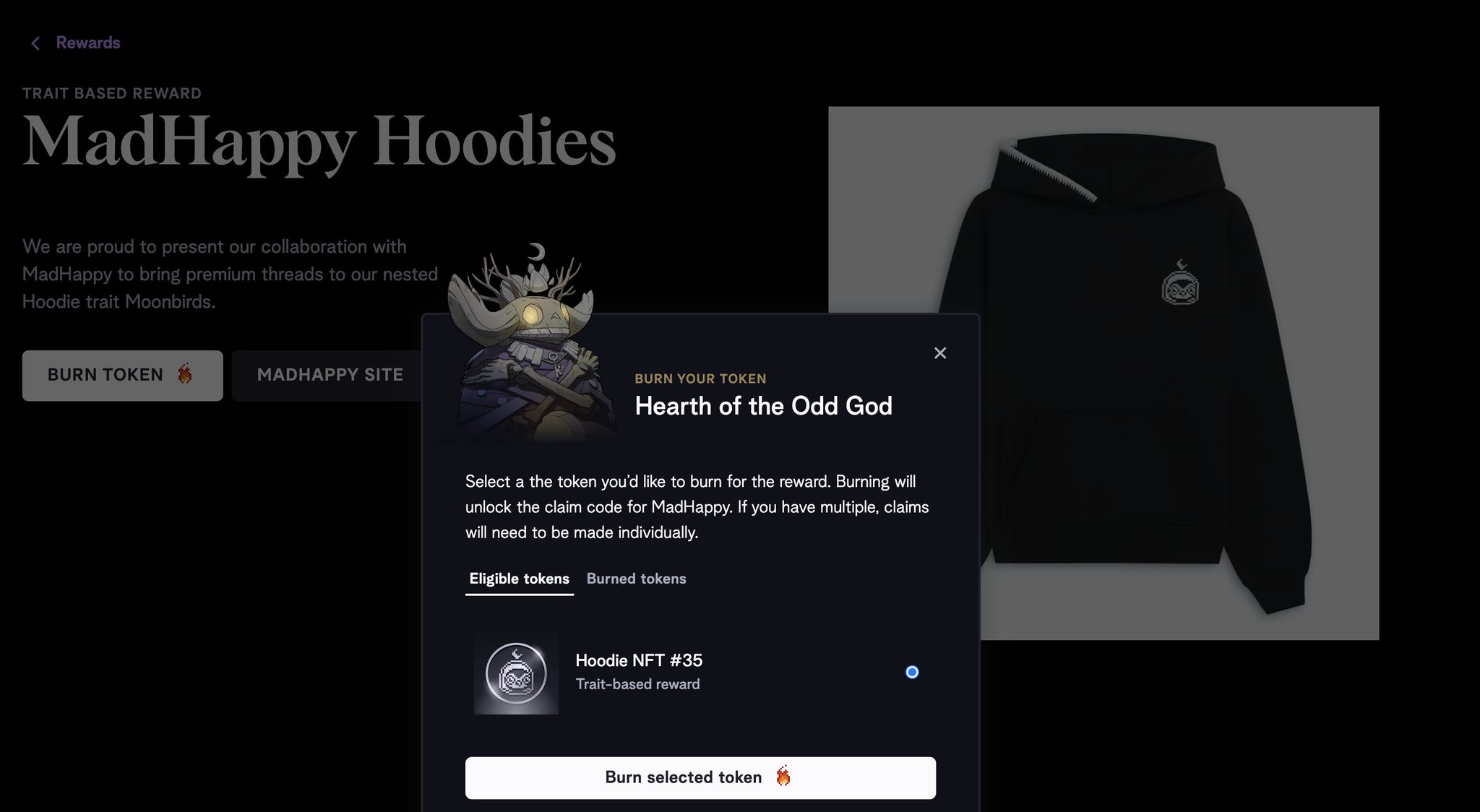This screenshot has height=812, width=1480.
Task: Click the BURN TOKEN button
Action: (x=122, y=375)
